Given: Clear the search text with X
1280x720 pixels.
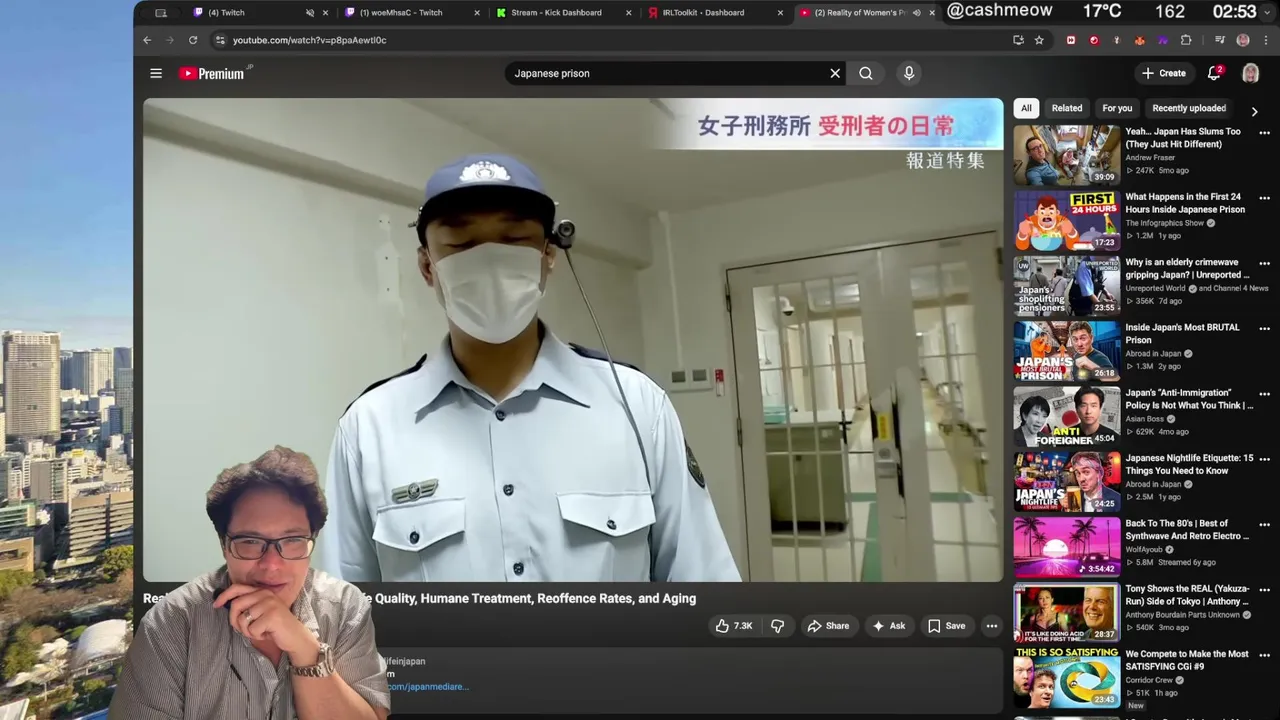Looking at the screenshot, I should (835, 73).
